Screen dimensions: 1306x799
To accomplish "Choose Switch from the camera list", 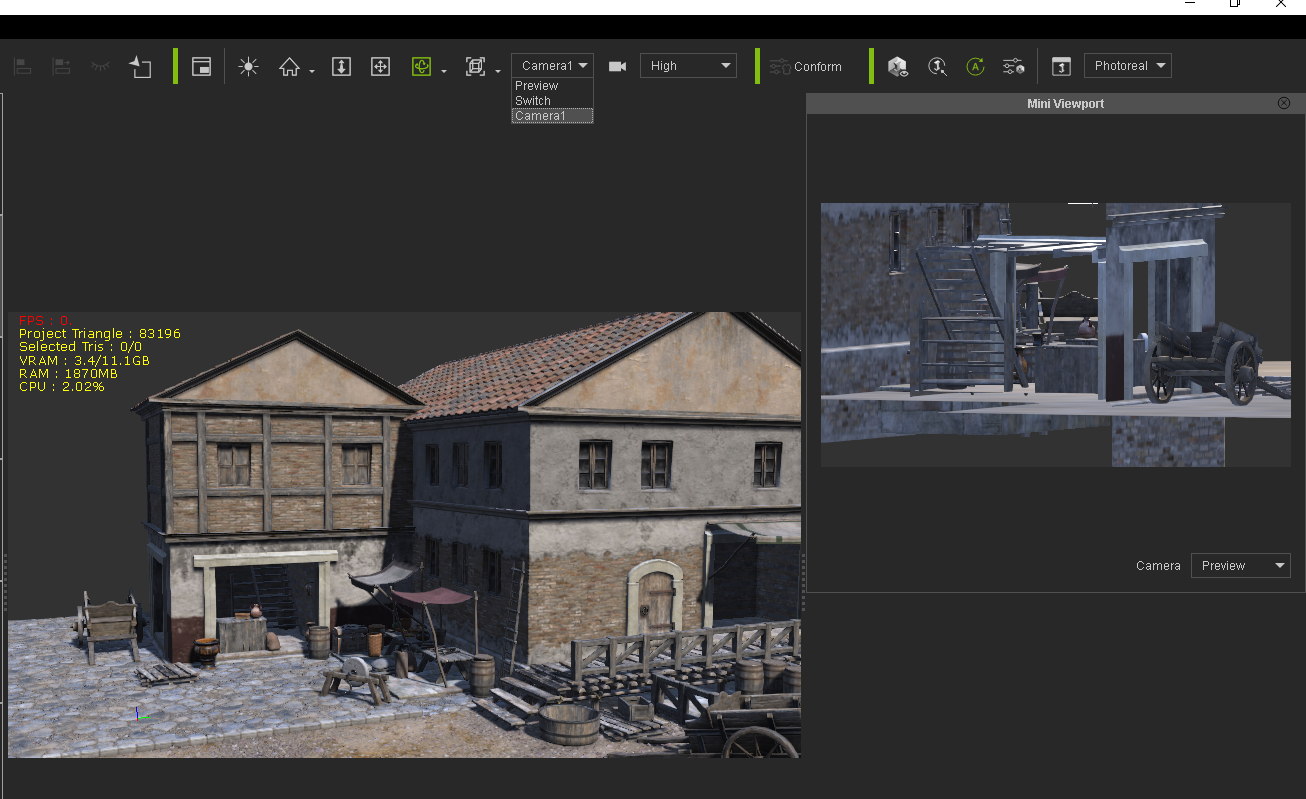I will pyautogui.click(x=552, y=101).
